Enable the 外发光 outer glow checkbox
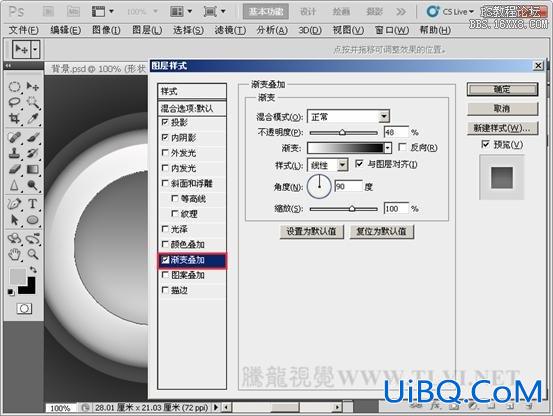Screen dimensions: 553x416 [x=165, y=152]
